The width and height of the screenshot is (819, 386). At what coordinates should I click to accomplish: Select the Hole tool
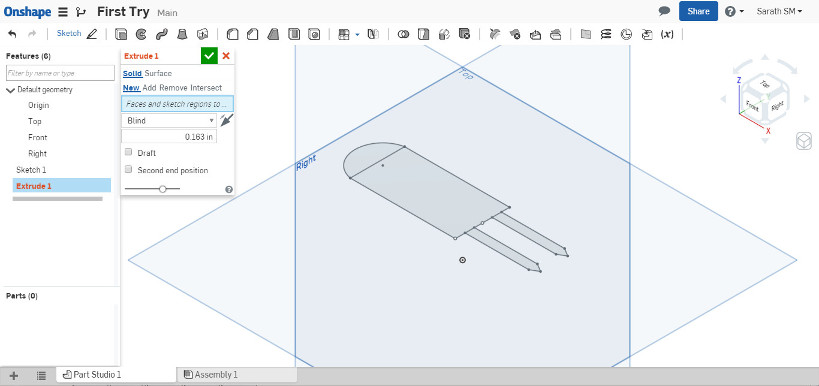[x=314, y=34]
